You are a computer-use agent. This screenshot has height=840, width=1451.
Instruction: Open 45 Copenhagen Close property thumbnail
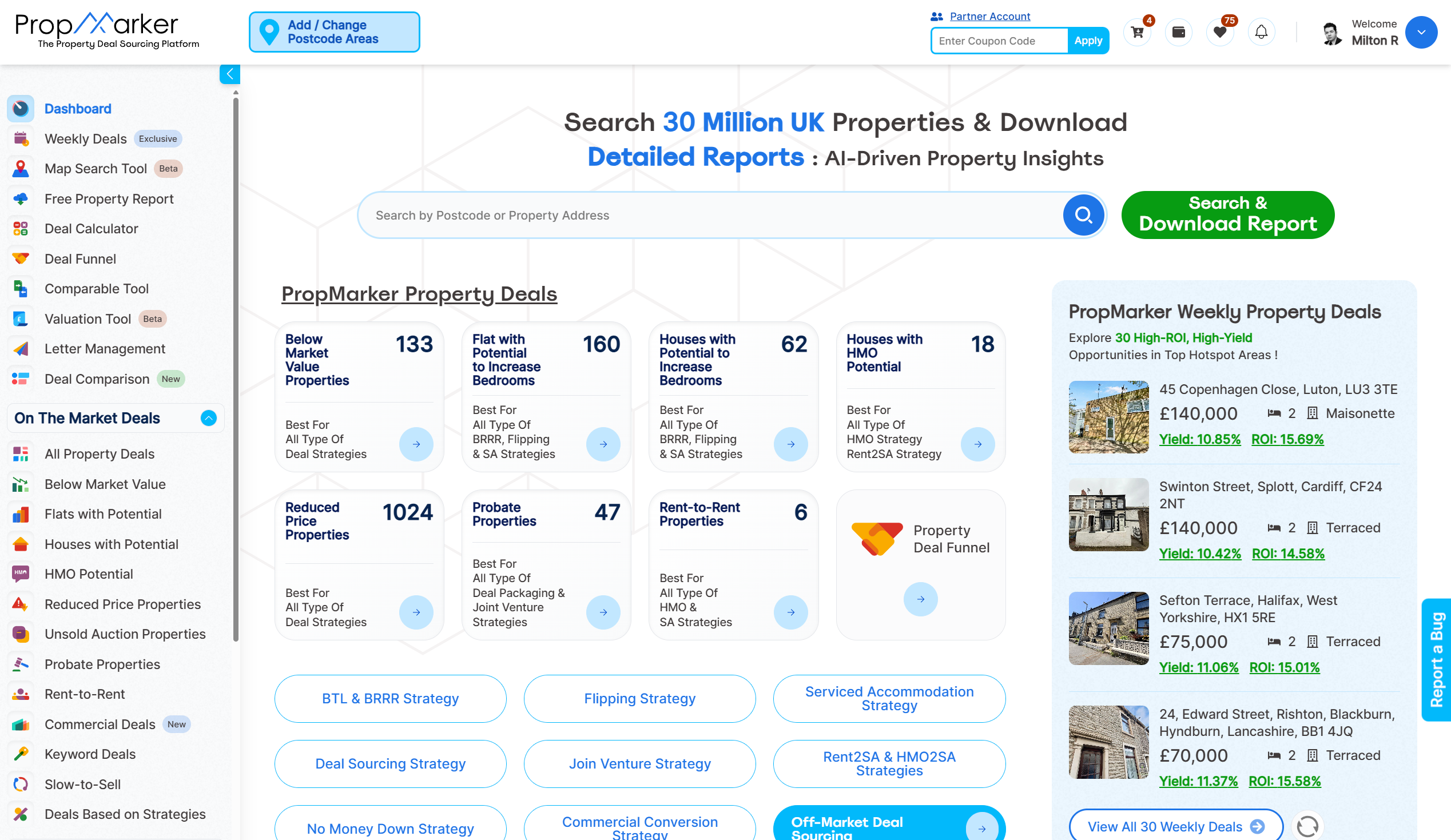coord(1108,417)
